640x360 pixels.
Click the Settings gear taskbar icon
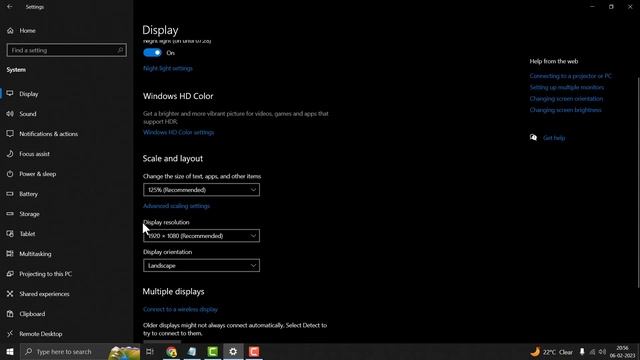point(233,351)
